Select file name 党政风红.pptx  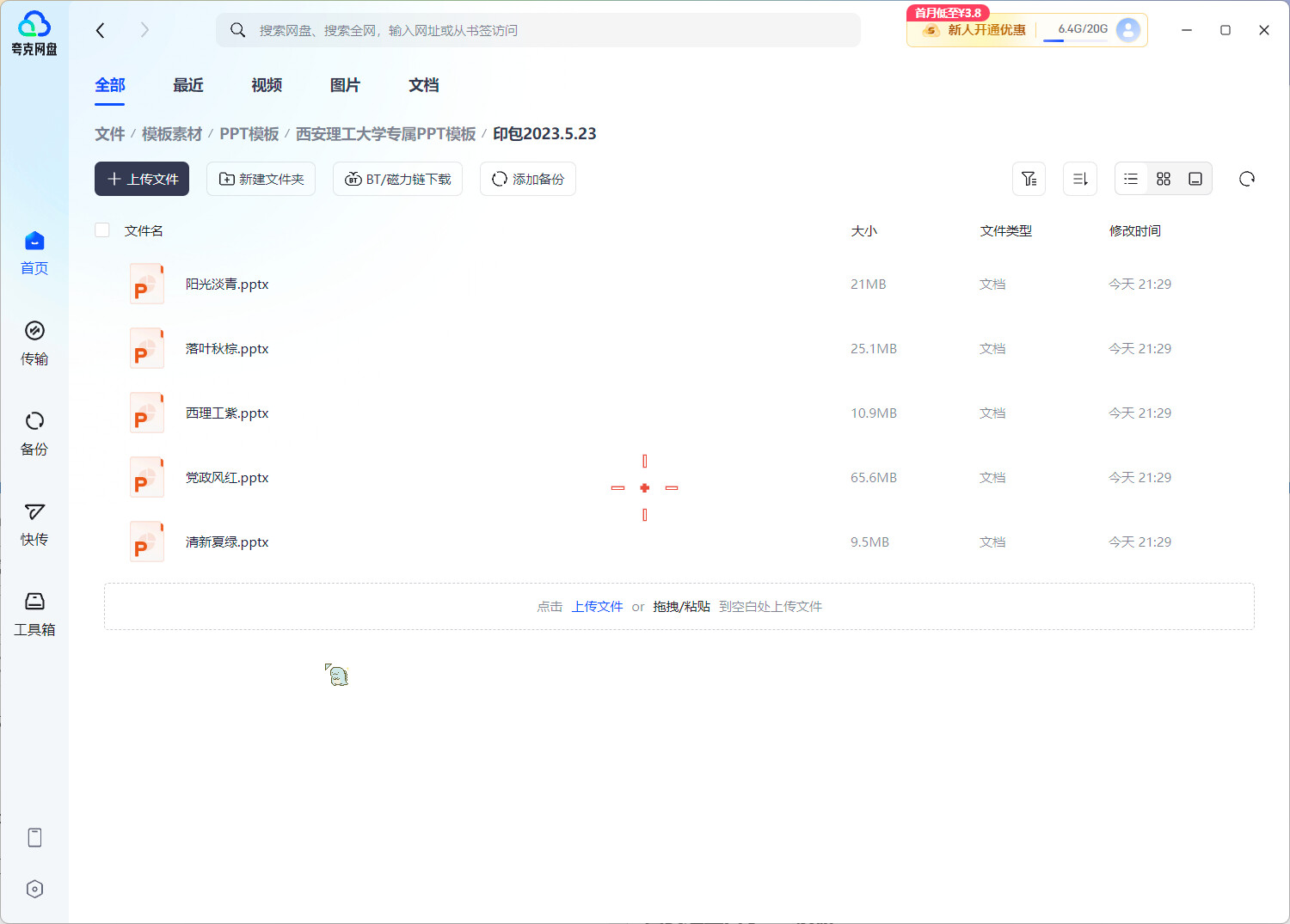click(x=227, y=477)
